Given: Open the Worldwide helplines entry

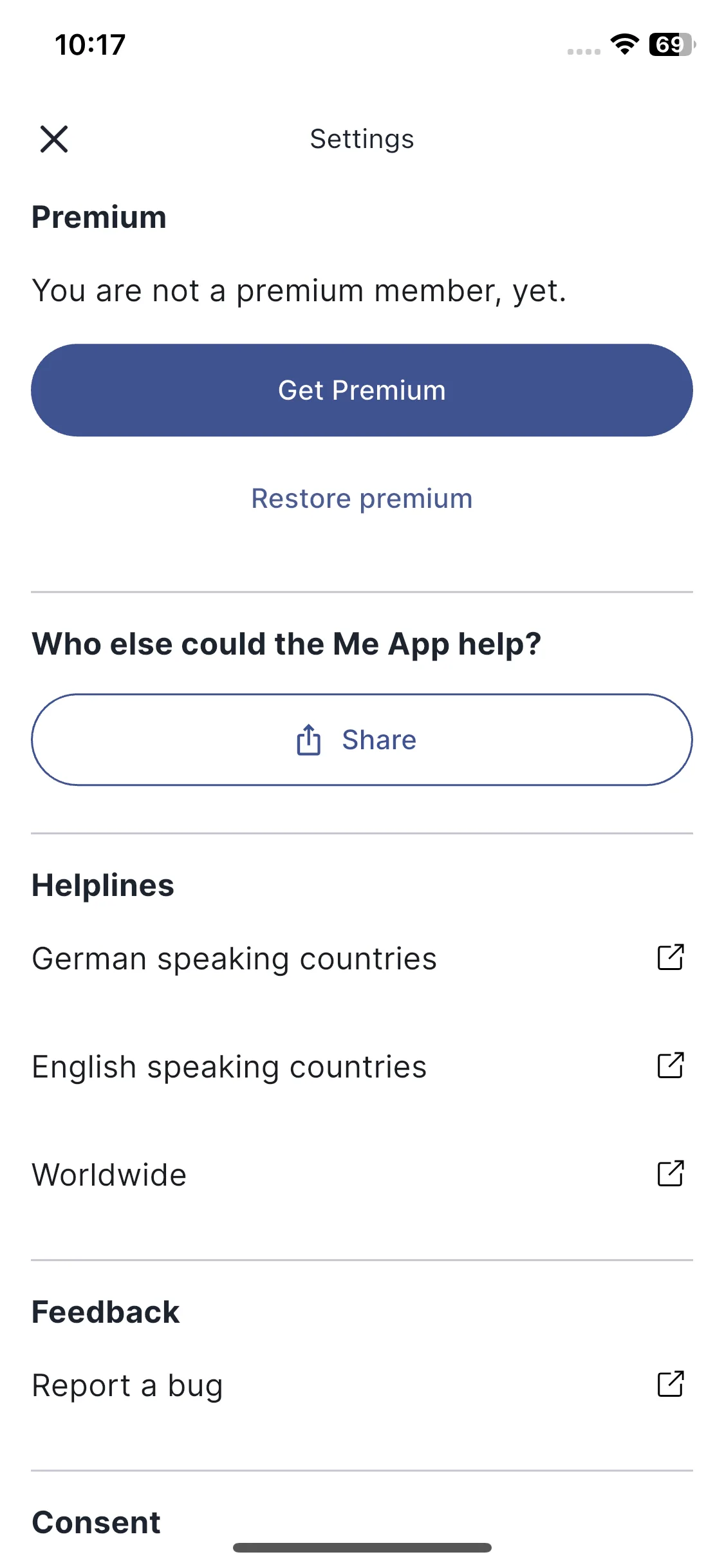Looking at the screenshot, I should (362, 1175).
